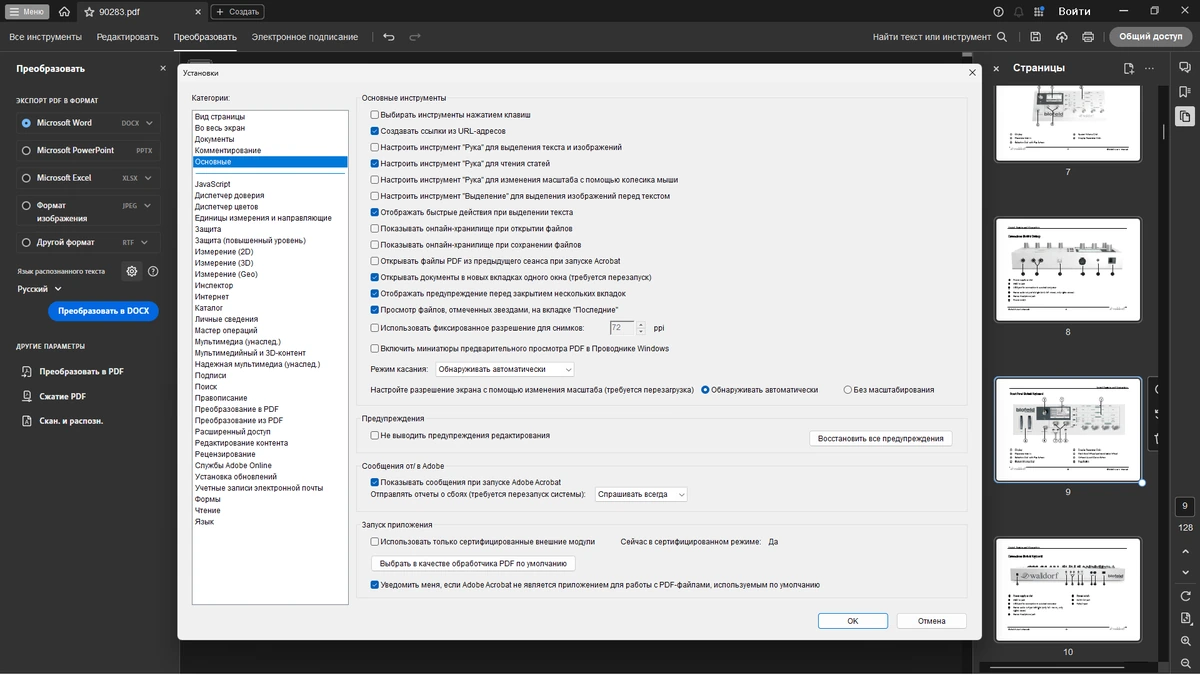This screenshot has width=1200, height=675.
Task: Click insert page icon in Pages panel
Action: pyautogui.click(x=1128, y=68)
